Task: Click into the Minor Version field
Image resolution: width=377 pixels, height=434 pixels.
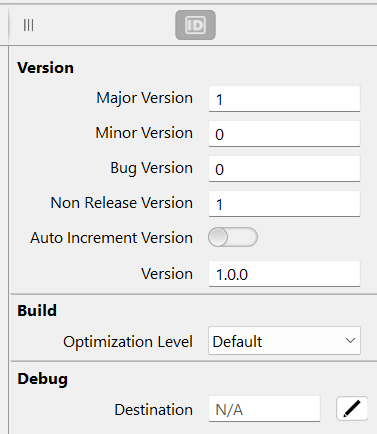Action: point(284,134)
